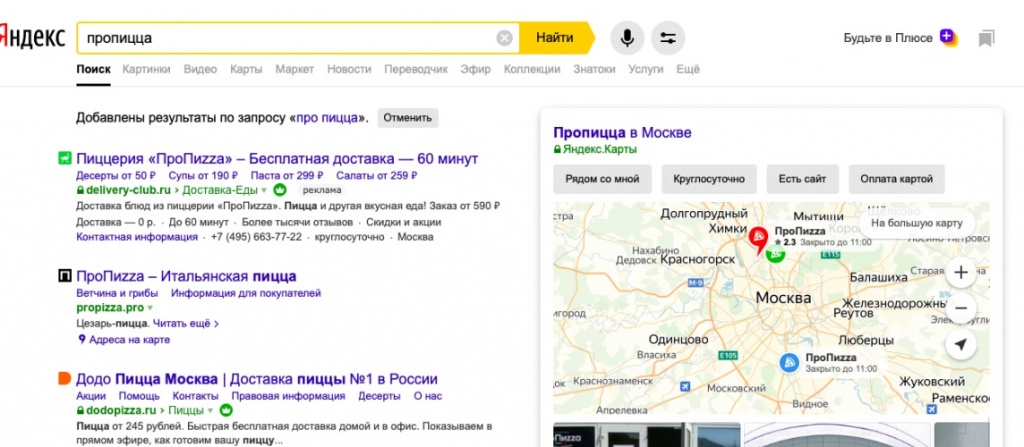Click the green marker under red pin

coord(775,255)
